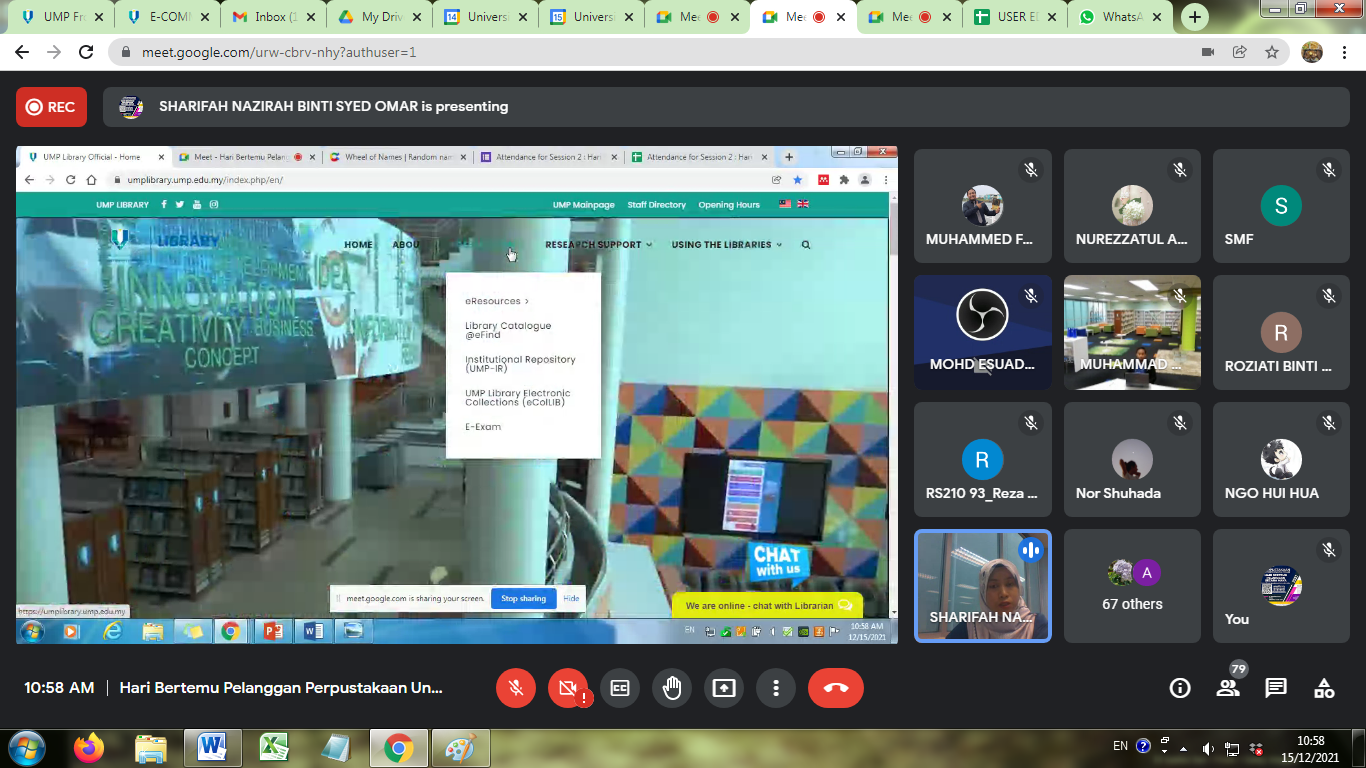Image resolution: width=1366 pixels, height=768 pixels.
Task: Click E-Exam menu entry
Action: tap(483, 427)
